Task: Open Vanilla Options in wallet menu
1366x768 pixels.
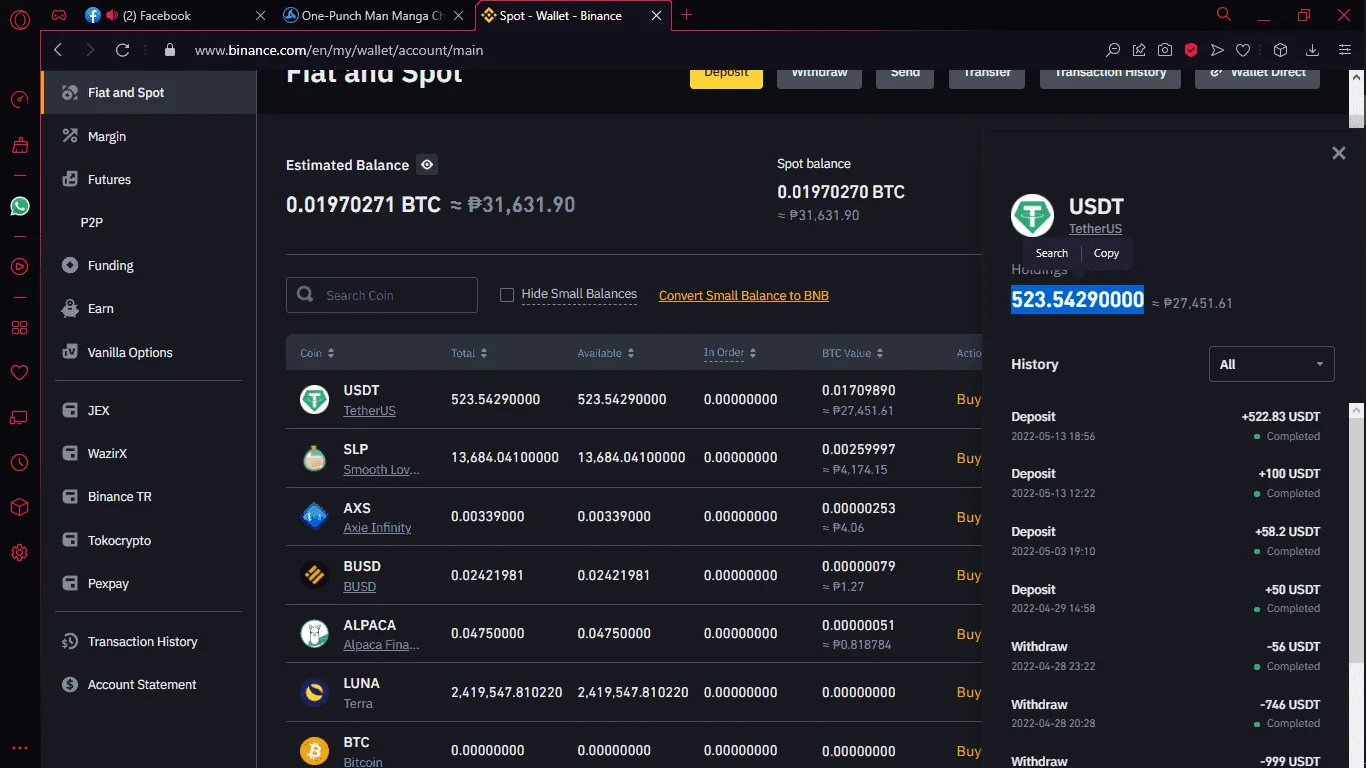Action: click(x=149, y=352)
